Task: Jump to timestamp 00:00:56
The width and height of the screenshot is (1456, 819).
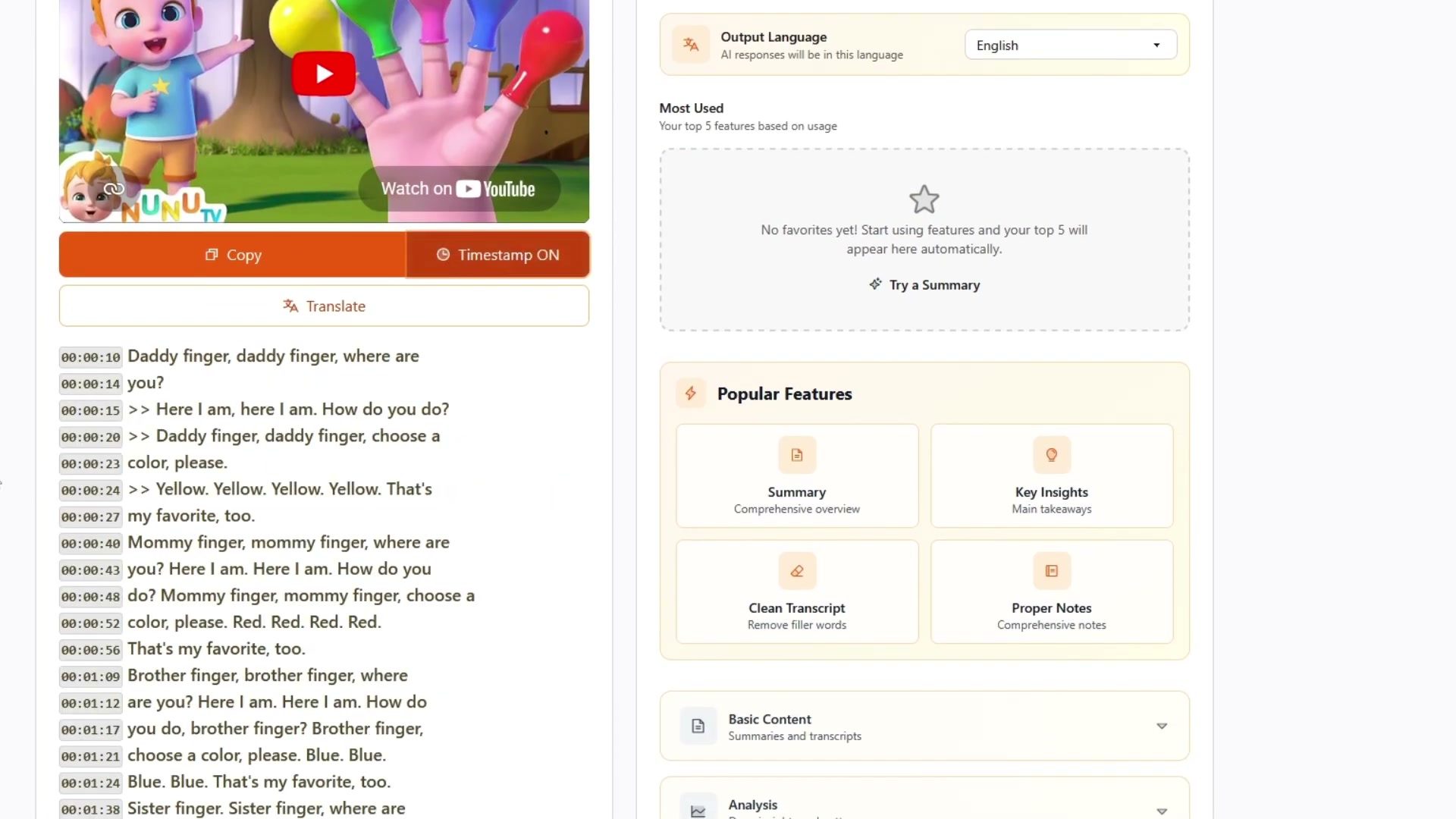Action: 91,650
